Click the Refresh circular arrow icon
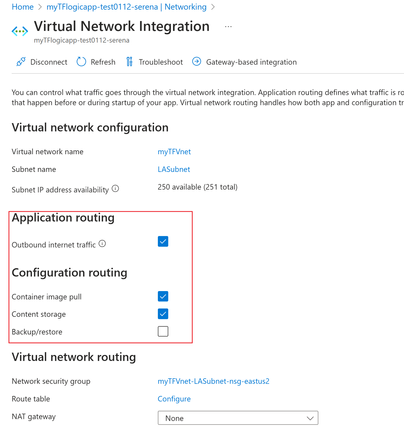Viewport: 404px width, 443px height. coord(81,62)
